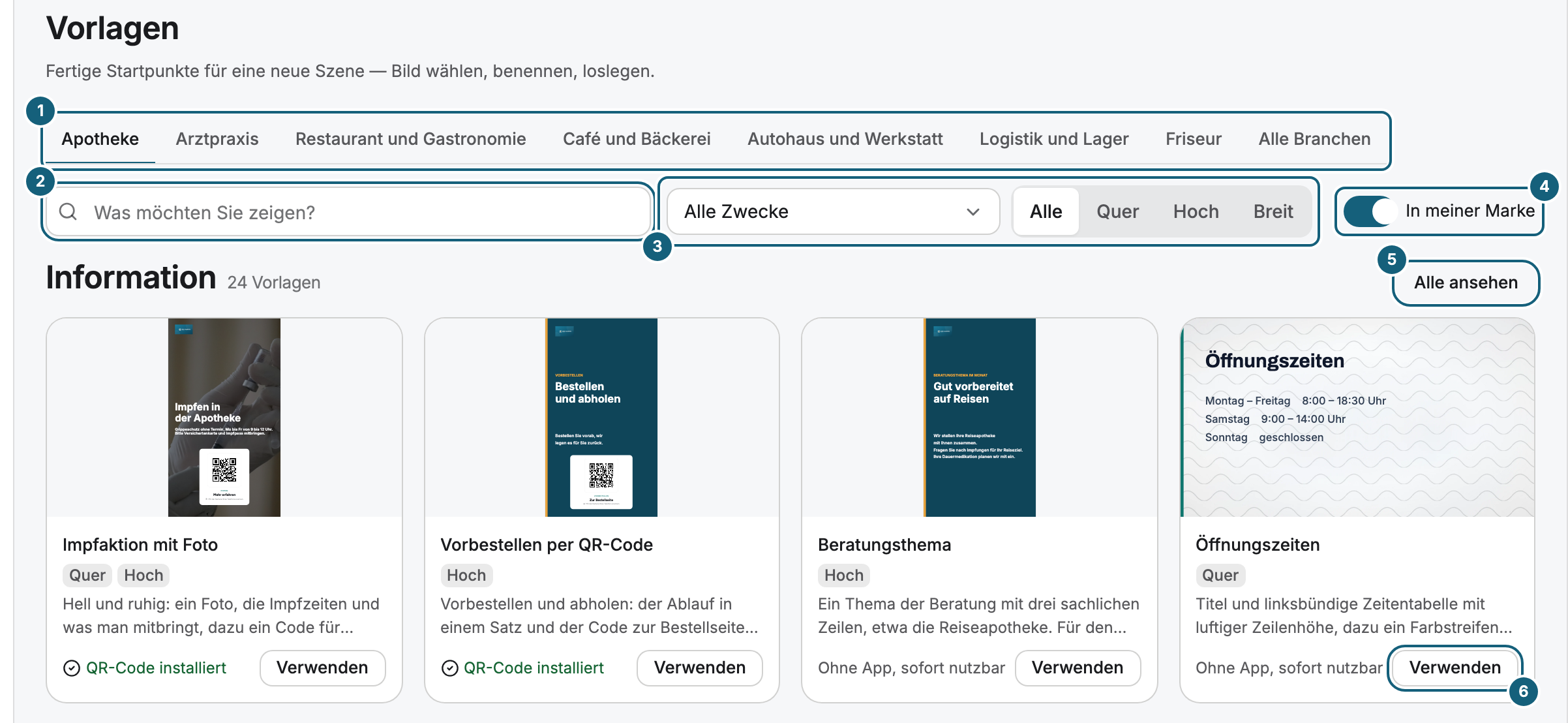Click checkmark icon beside Vorbestellen QR-Code installiert
Image resolution: width=1568 pixels, height=723 pixels.
(450, 668)
